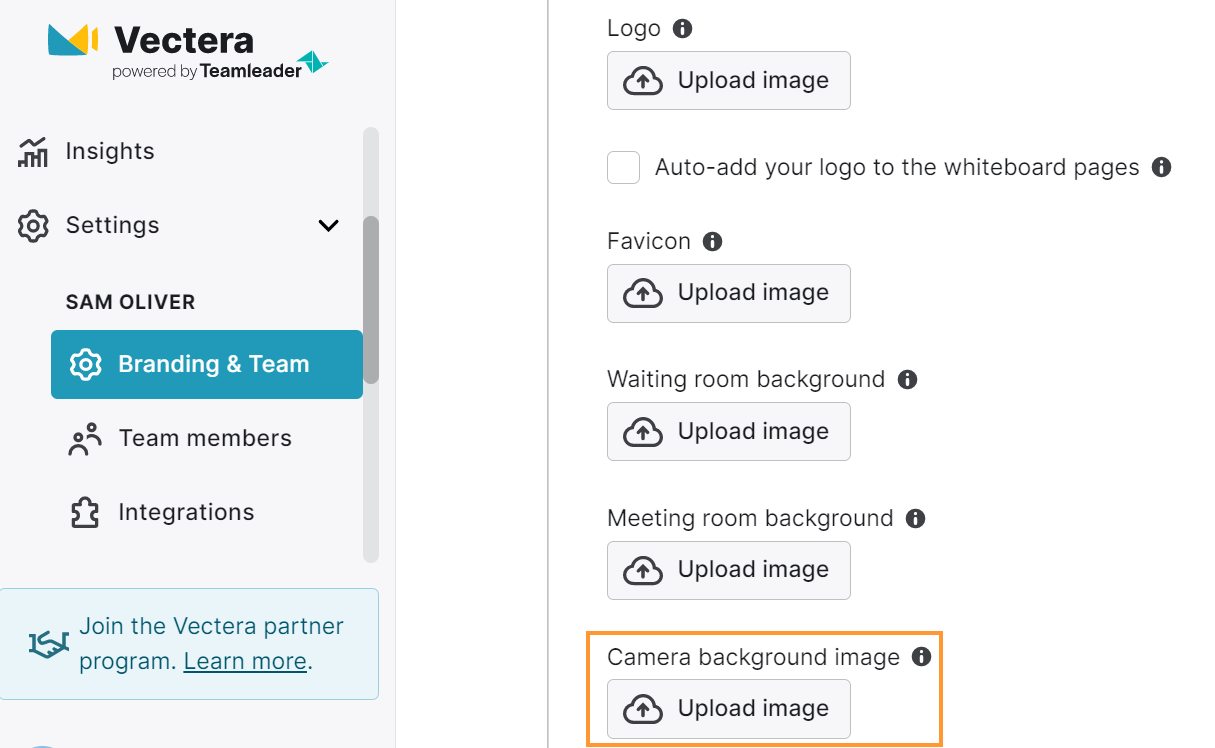The image size is (1215, 748).
Task: Enable auto-add logo to whiteboard pages
Action: tap(624, 167)
